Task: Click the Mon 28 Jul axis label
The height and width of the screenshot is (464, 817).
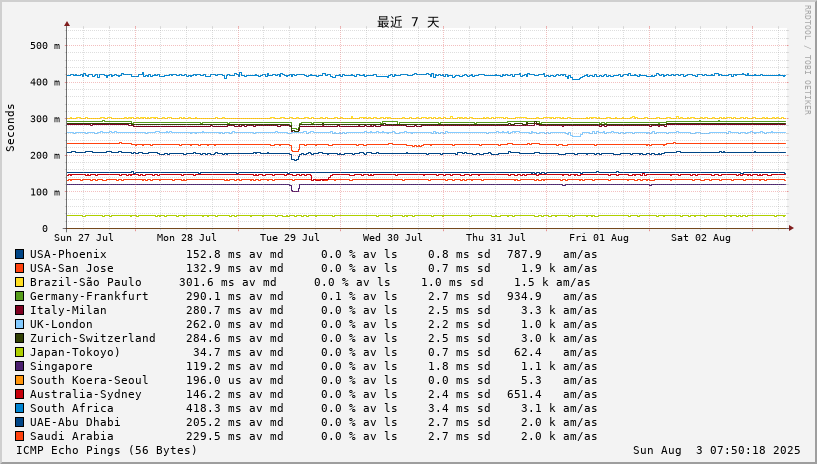Action: [187, 238]
